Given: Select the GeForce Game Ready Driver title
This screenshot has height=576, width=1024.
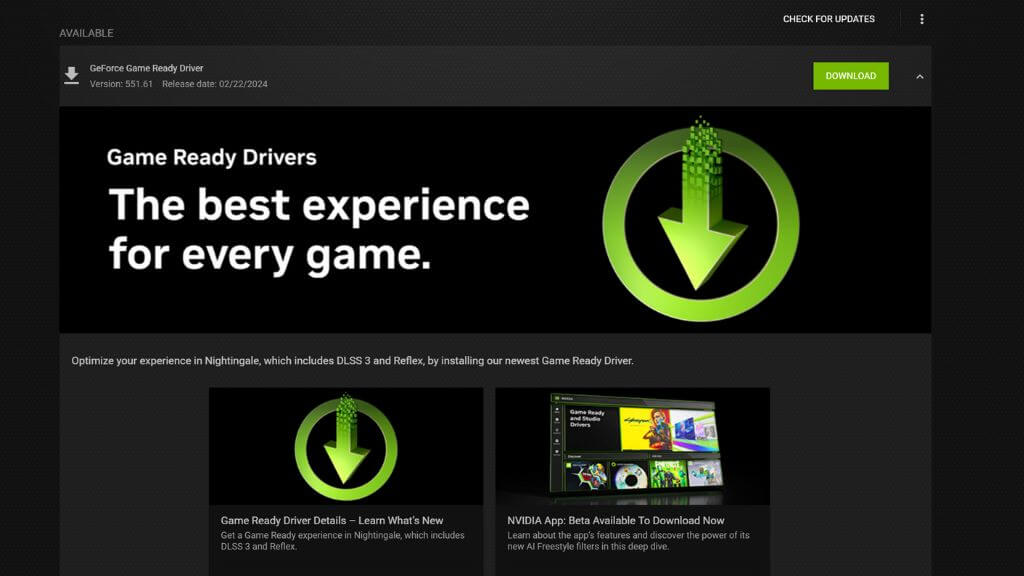Looking at the screenshot, I should click(x=146, y=68).
